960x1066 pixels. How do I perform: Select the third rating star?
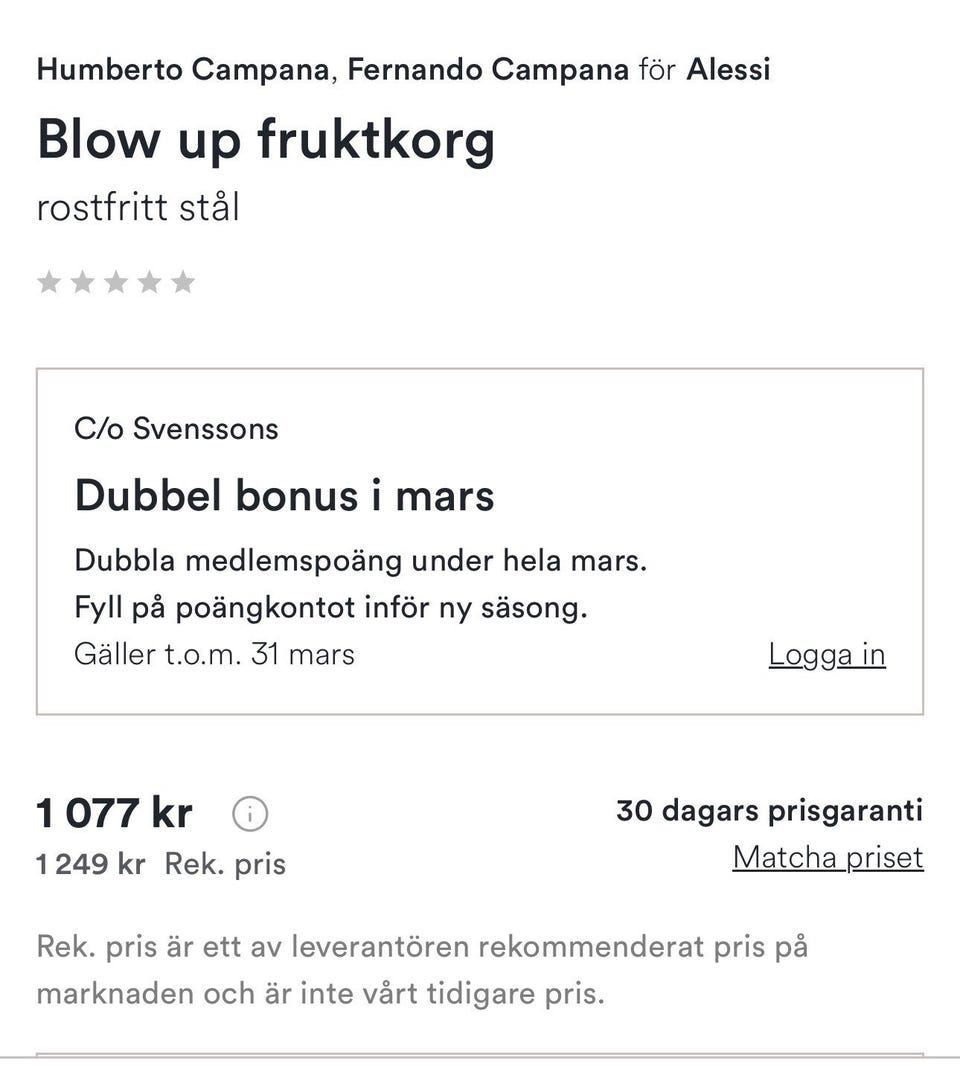(x=116, y=283)
